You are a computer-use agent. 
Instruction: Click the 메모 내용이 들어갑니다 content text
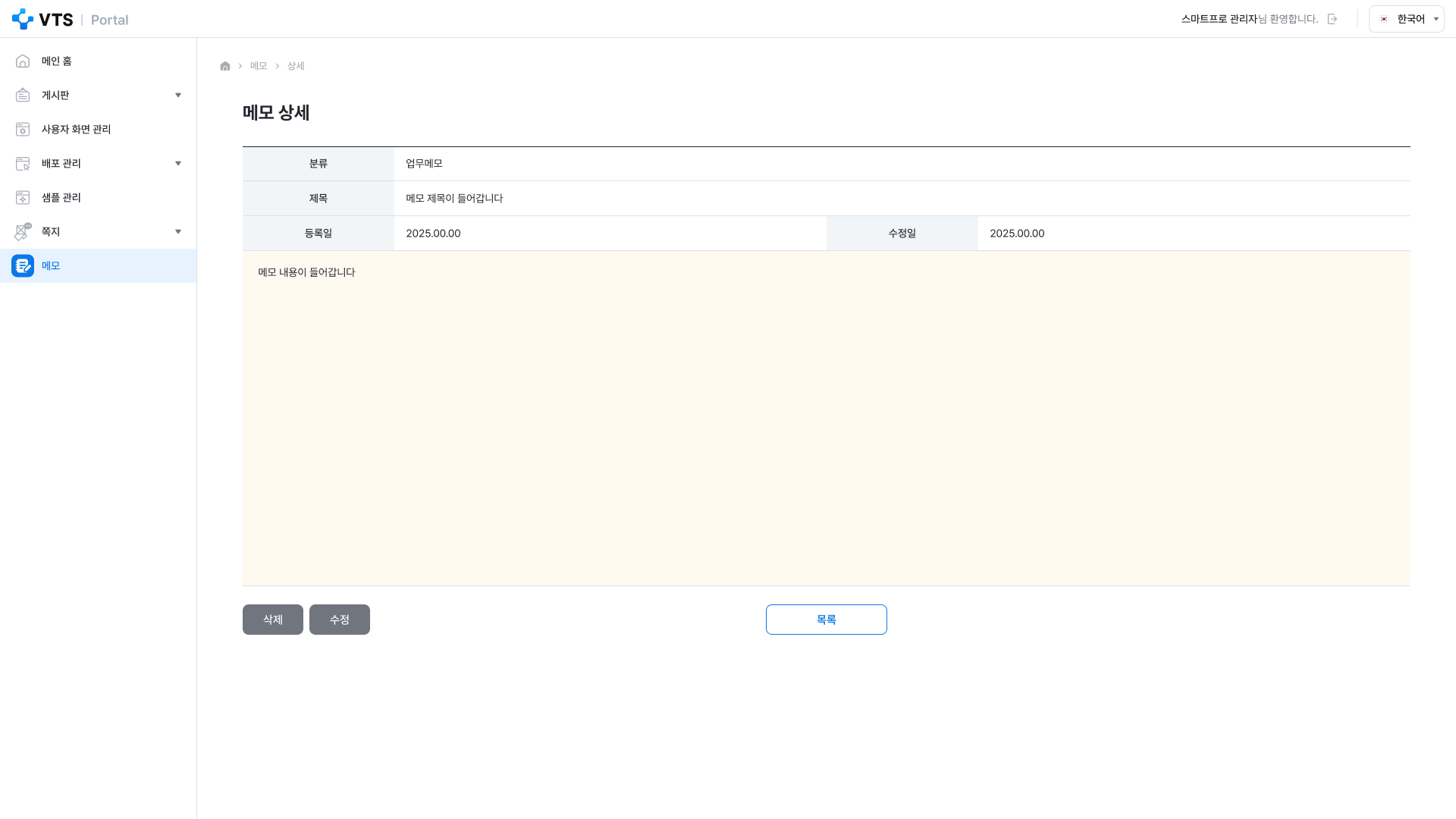(x=306, y=272)
